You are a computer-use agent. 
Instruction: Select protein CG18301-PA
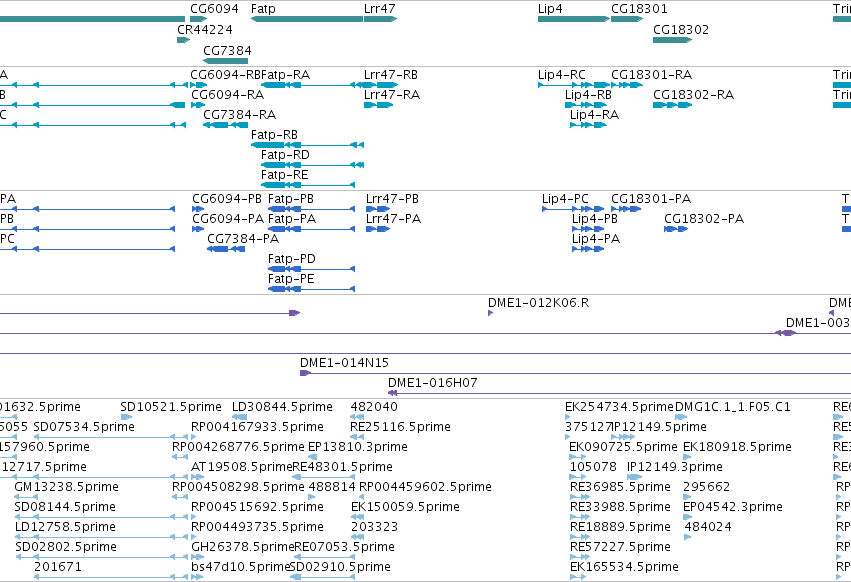coord(651,199)
